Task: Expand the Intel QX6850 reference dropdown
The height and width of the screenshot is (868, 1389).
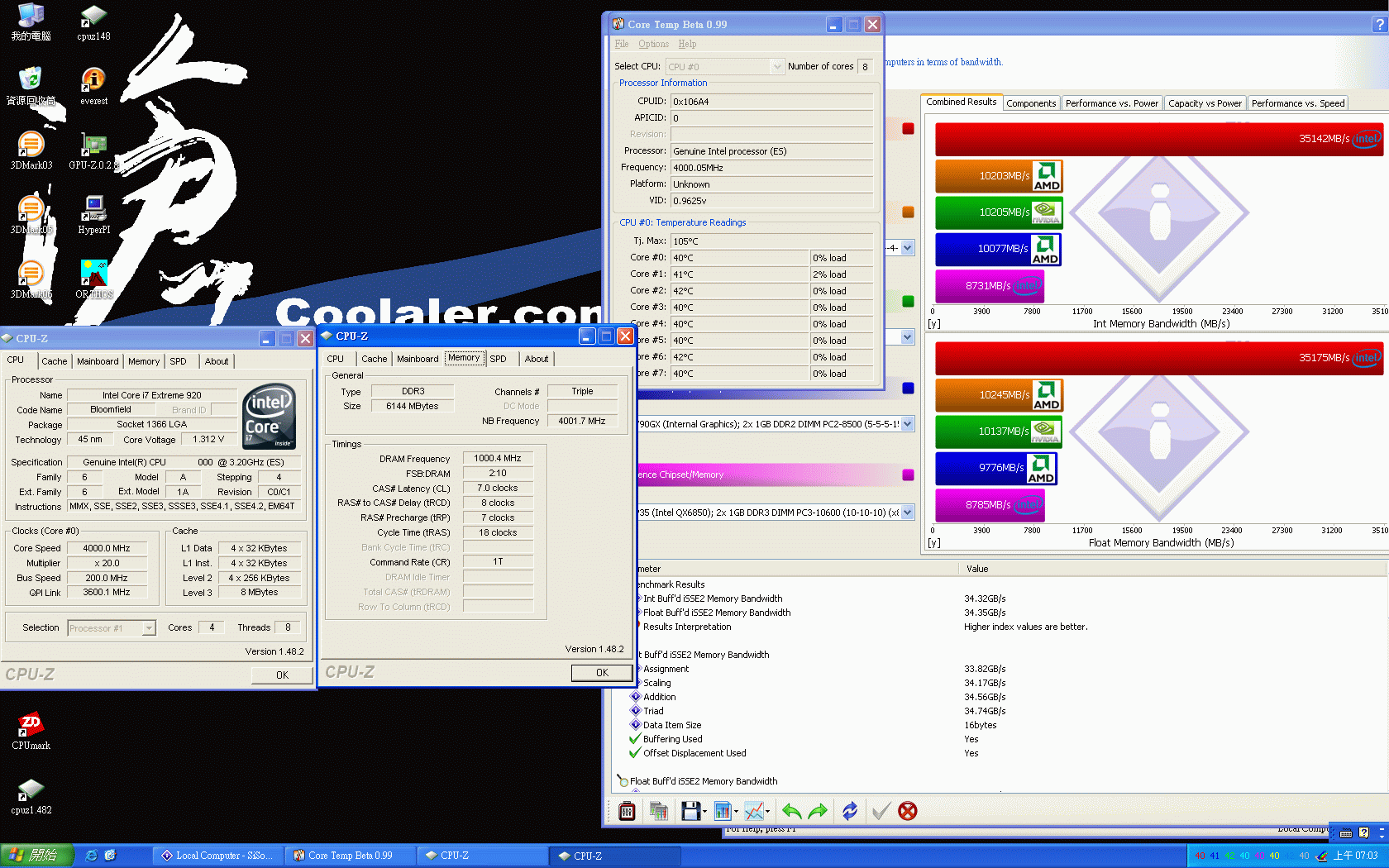Action: [x=907, y=513]
